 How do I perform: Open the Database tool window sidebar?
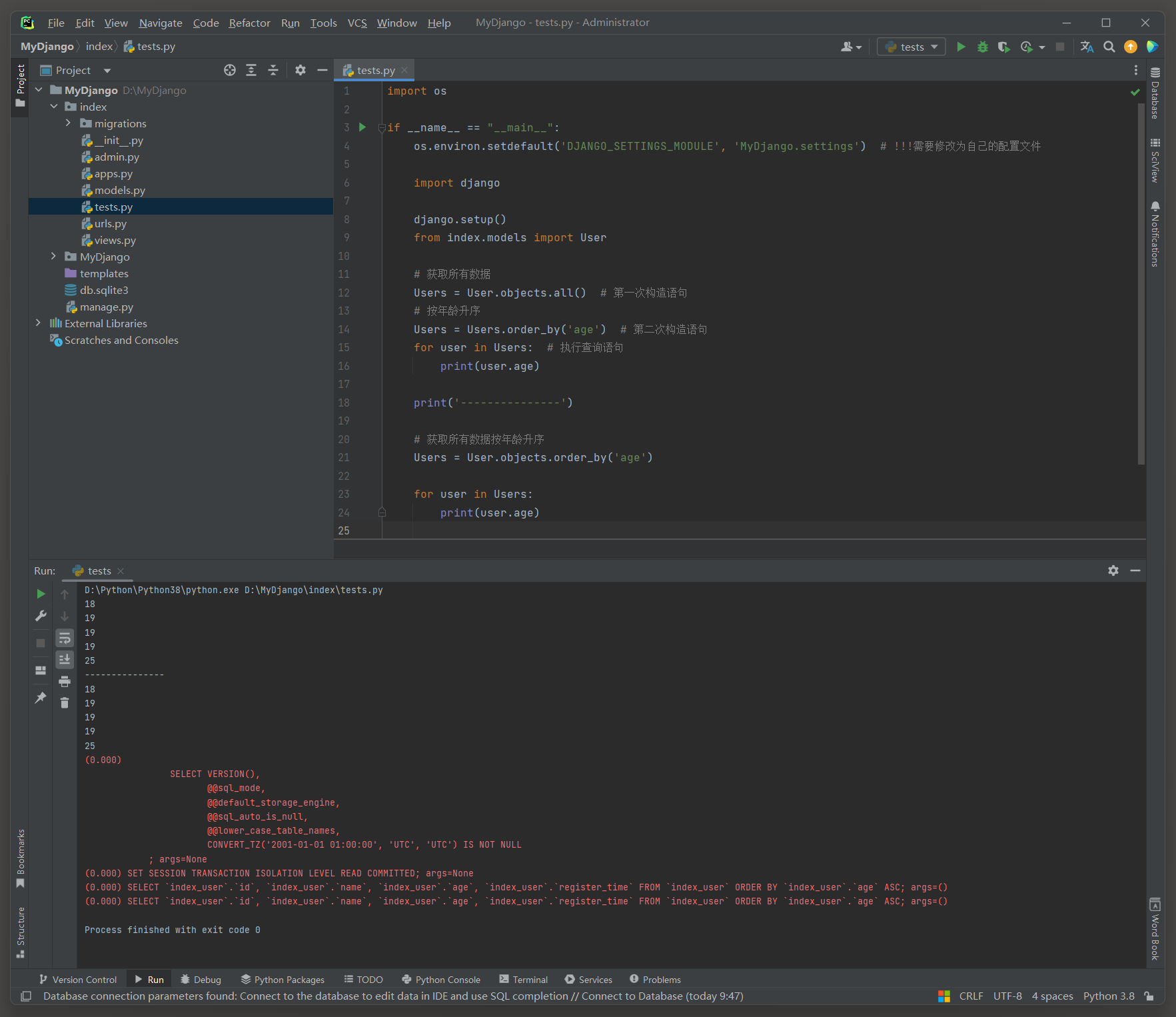coord(1155,93)
